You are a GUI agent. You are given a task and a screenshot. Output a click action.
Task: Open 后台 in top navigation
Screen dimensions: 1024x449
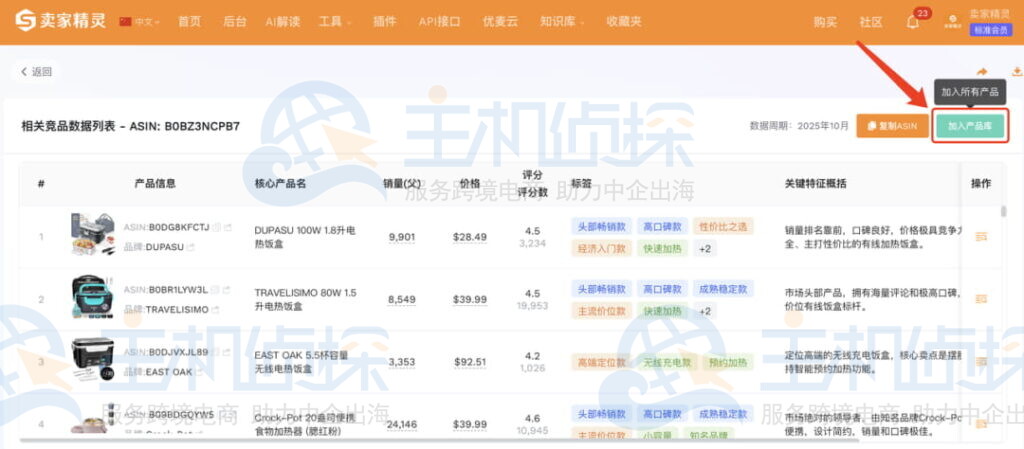pyautogui.click(x=234, y=22)
